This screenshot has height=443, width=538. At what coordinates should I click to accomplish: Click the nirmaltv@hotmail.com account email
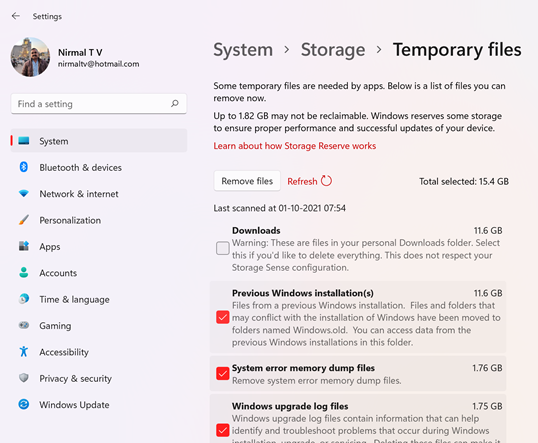[x=98, y=64]
